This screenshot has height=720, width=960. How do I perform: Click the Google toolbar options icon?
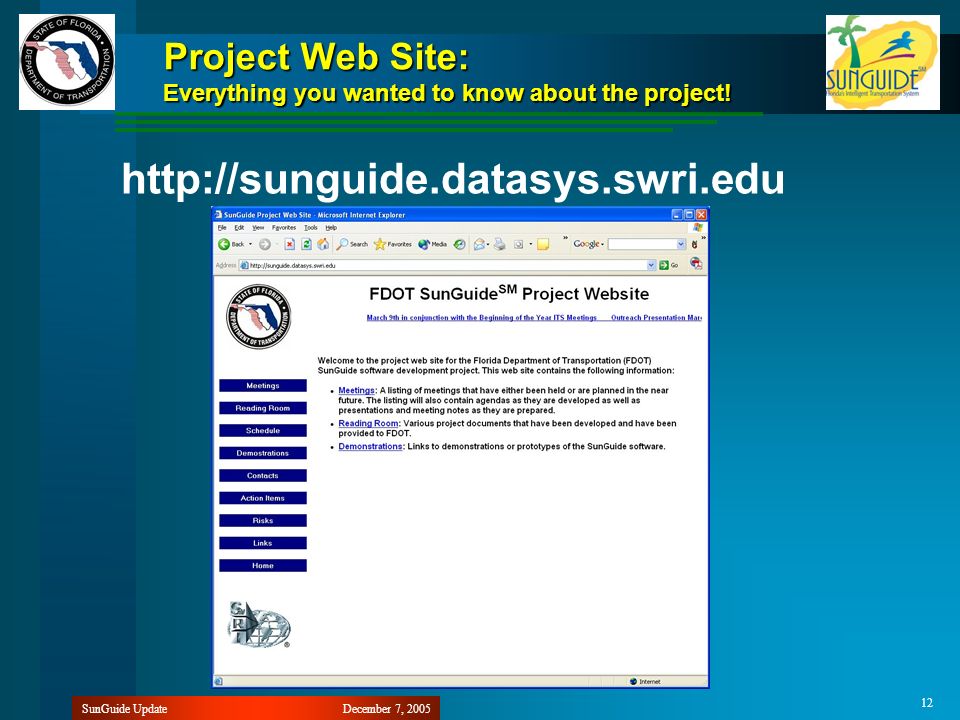[694, 244]
